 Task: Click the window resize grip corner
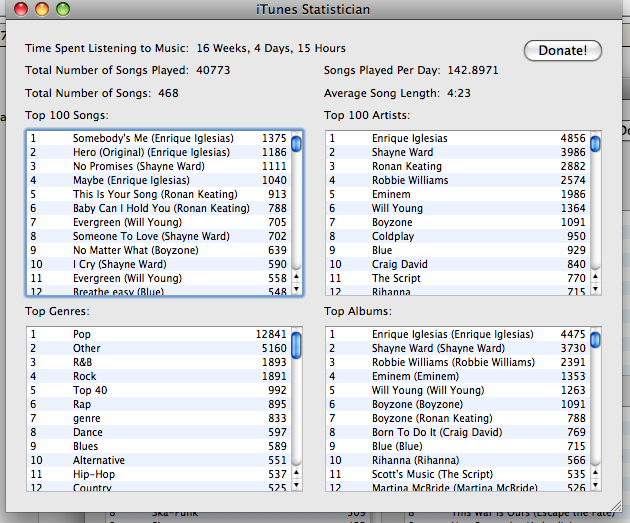[x=616, y=506]
